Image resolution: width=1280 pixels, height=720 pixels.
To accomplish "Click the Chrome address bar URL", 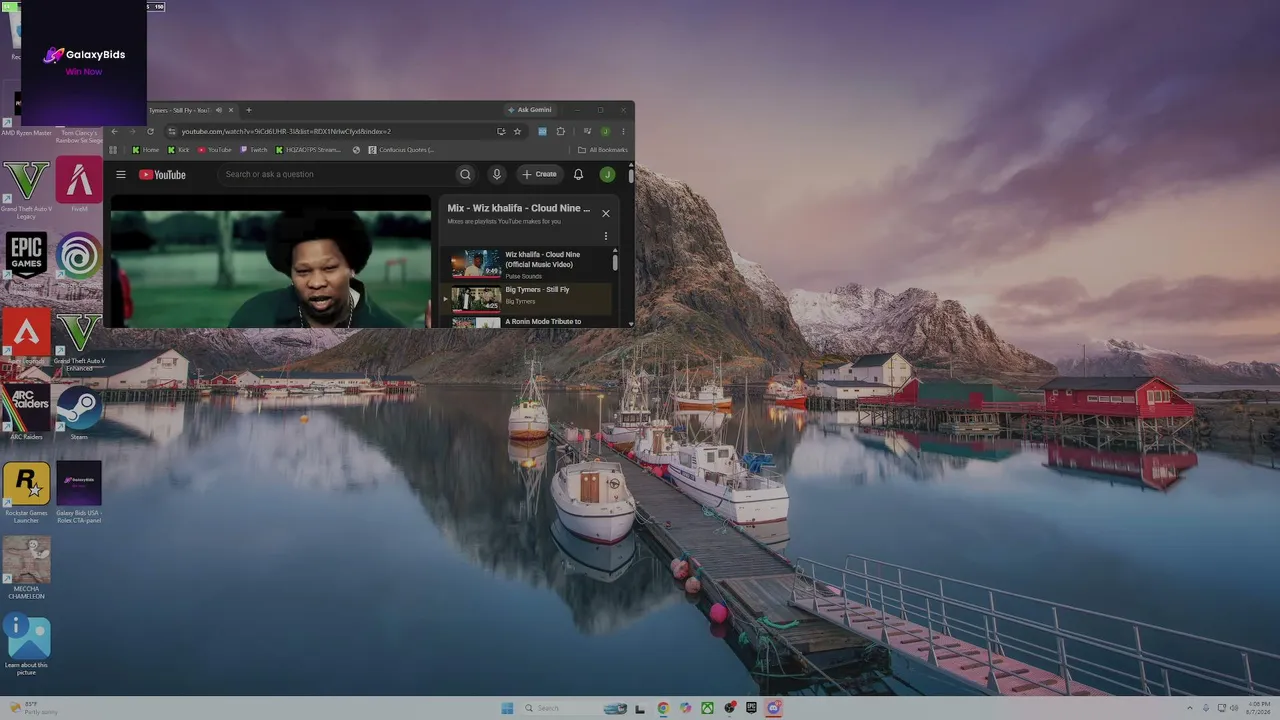I will click(x=286, y=131).
